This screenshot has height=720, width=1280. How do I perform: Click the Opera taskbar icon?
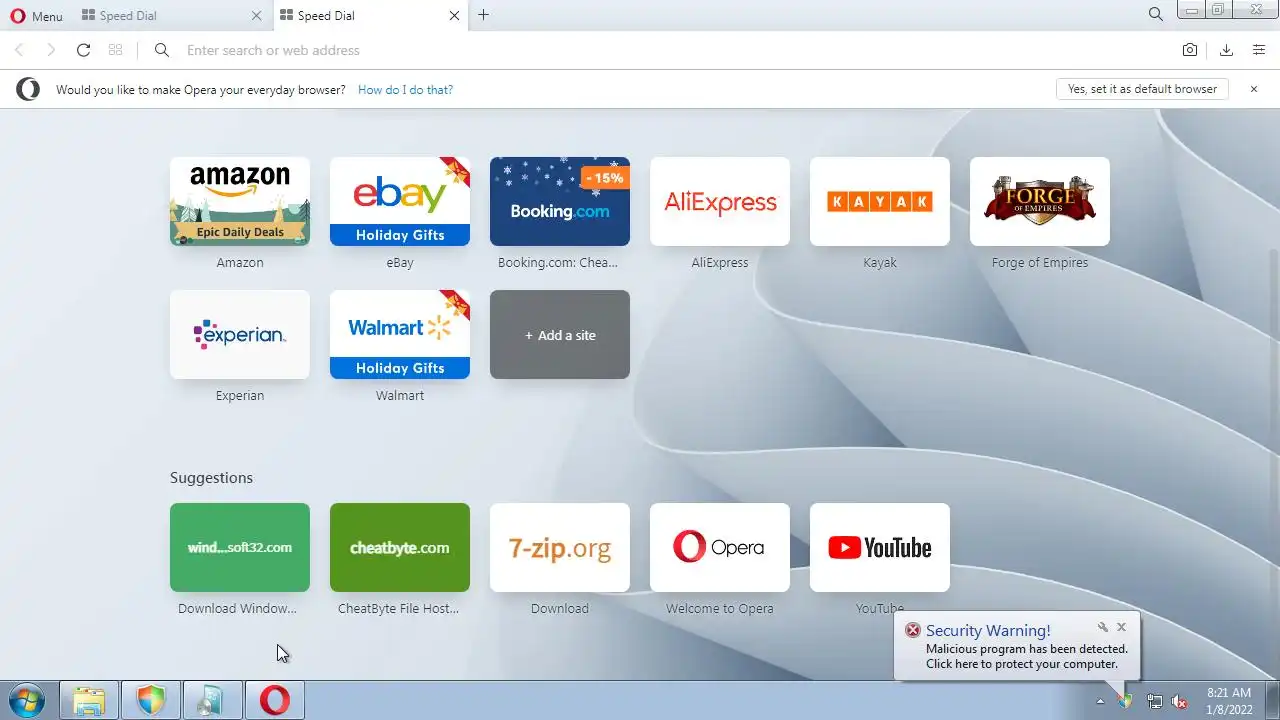pos(275,700)
